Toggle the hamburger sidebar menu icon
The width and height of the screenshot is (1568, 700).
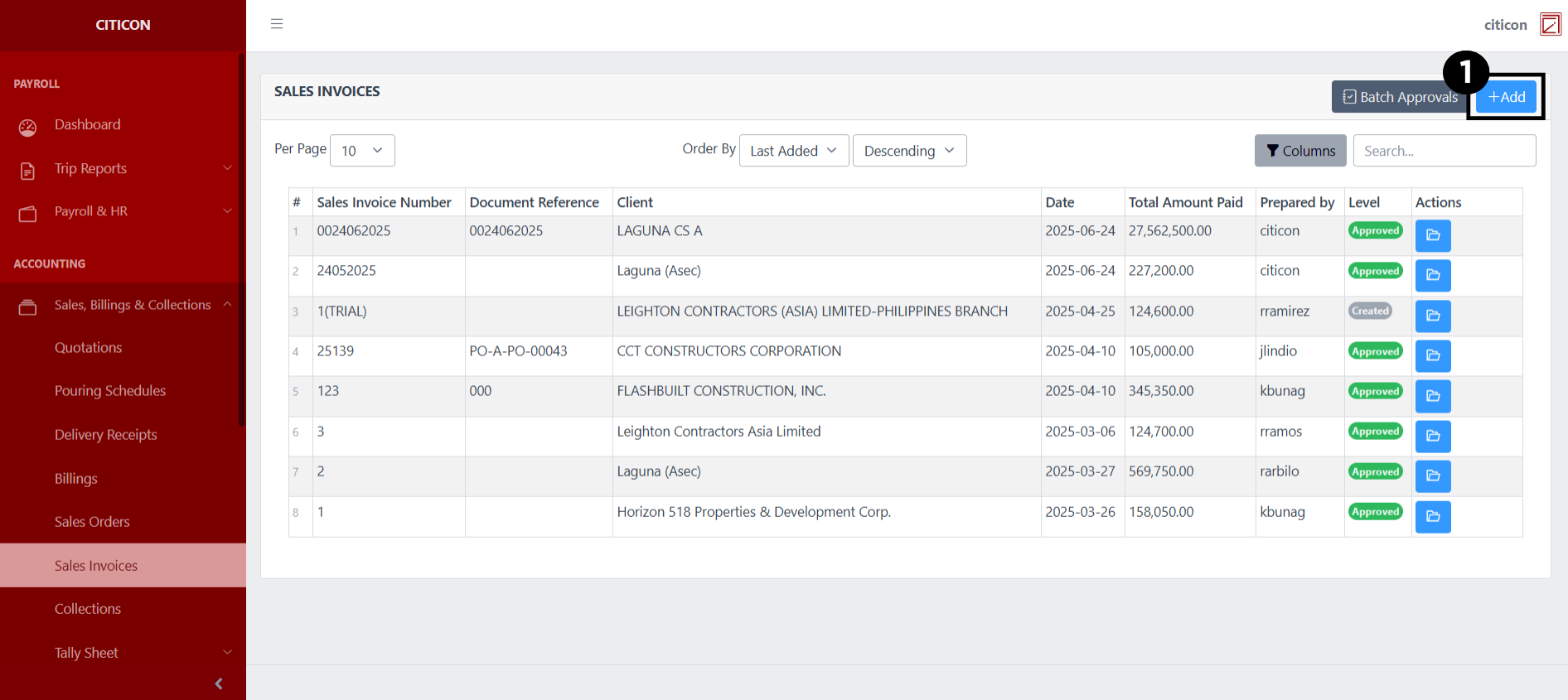pos(277,24)
